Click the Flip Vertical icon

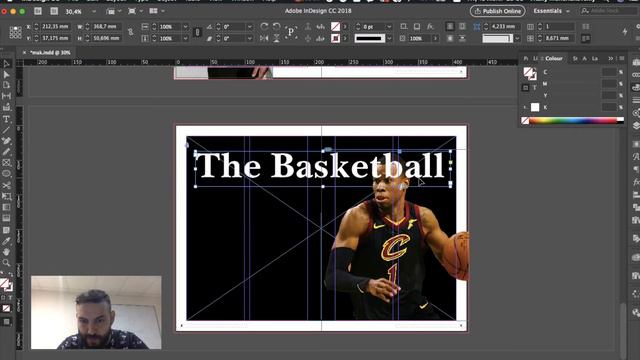point(276,38)
